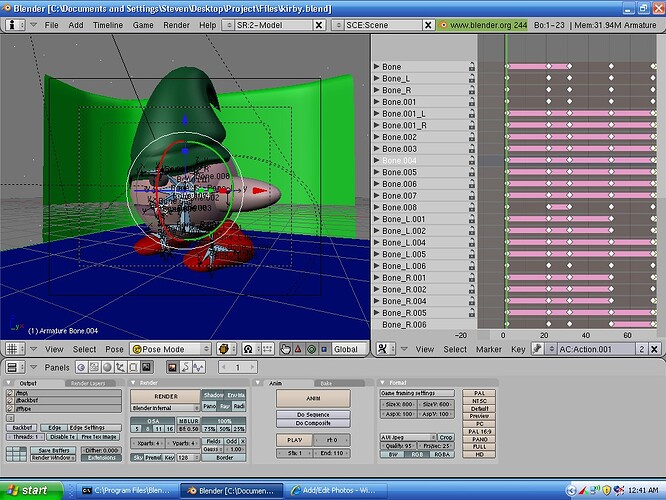Select the scale manipulator square icon
The height and width of the screenshot is (500, 666).
pyautogui.click(x=324, y=349)
